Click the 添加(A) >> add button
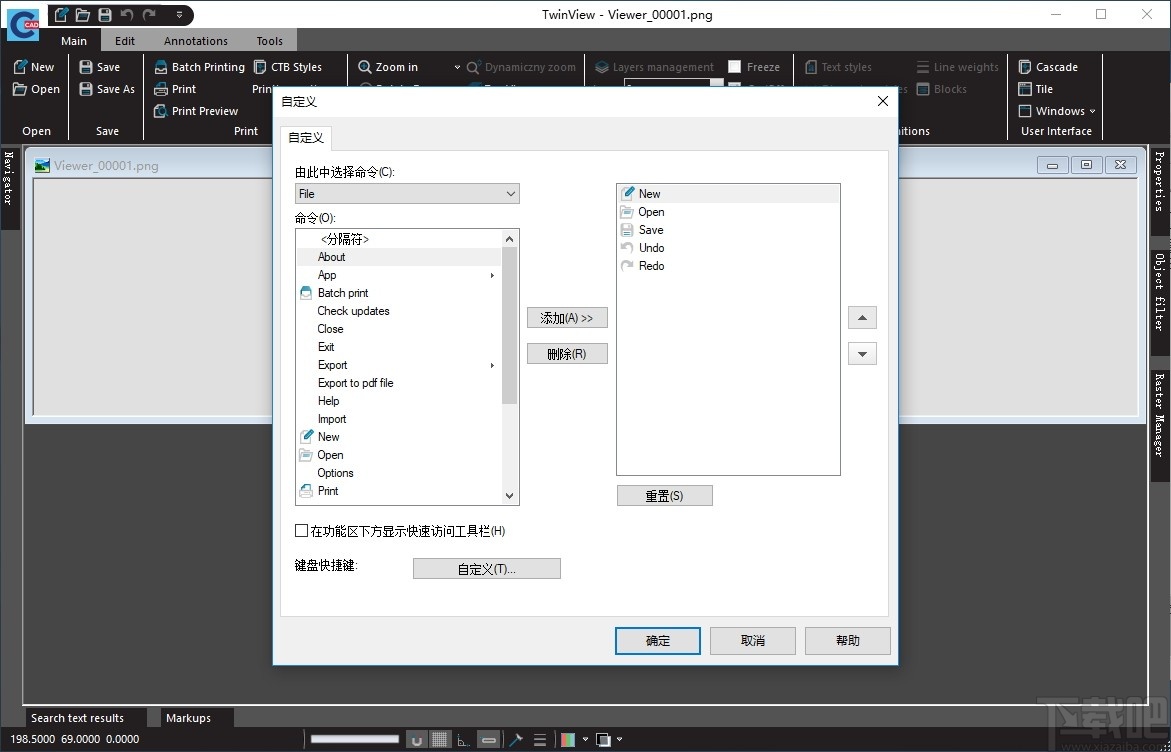This screenshot has width=1171, height=752. [567, 318]
